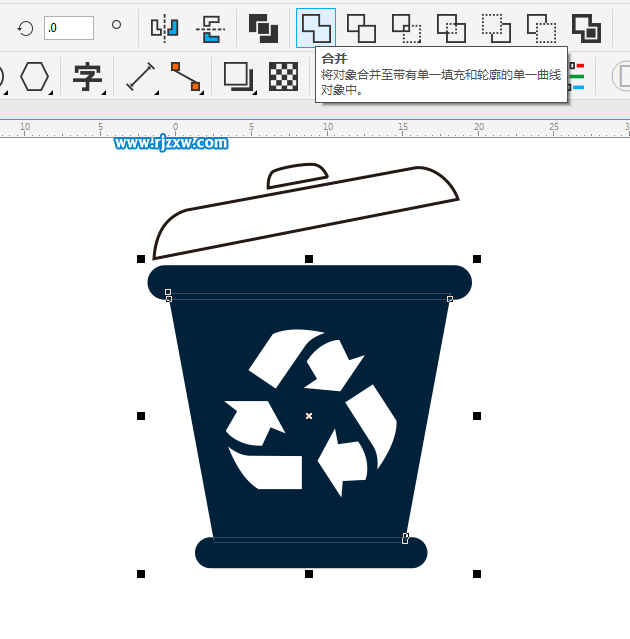Click the top-center selection handle
The width and height of the screenshot is (630, 639).
coord(309,259)
